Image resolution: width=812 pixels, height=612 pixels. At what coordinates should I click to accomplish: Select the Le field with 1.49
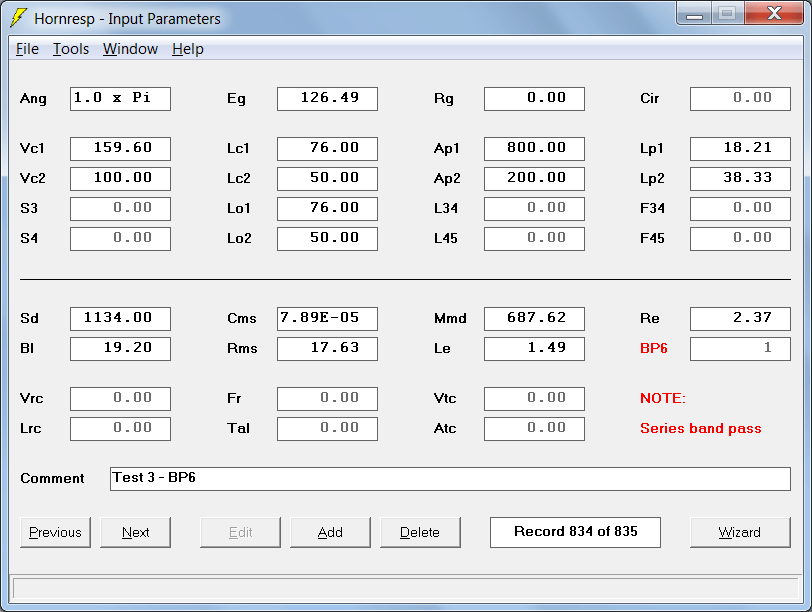(534, 349)
